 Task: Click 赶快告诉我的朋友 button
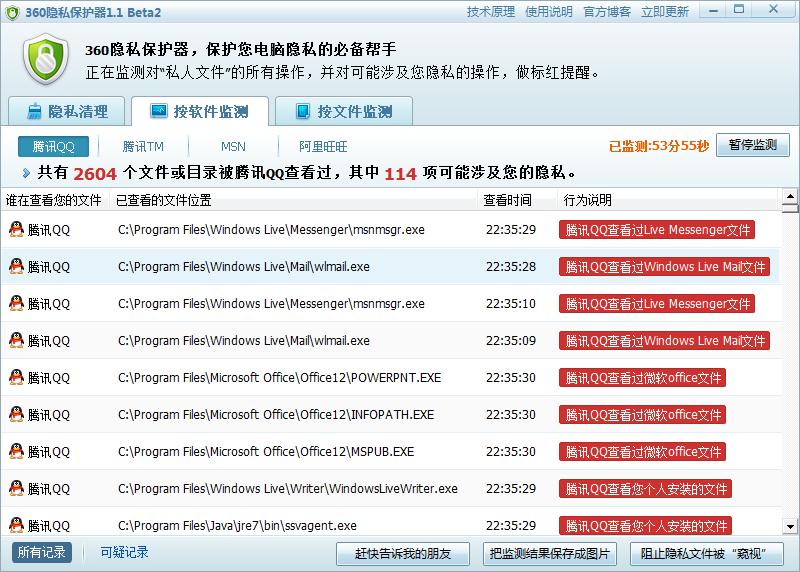click(x=403, y=554)
